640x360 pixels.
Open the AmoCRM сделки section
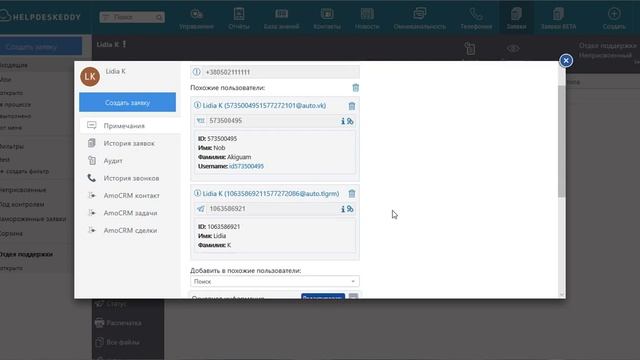[130, 231]
